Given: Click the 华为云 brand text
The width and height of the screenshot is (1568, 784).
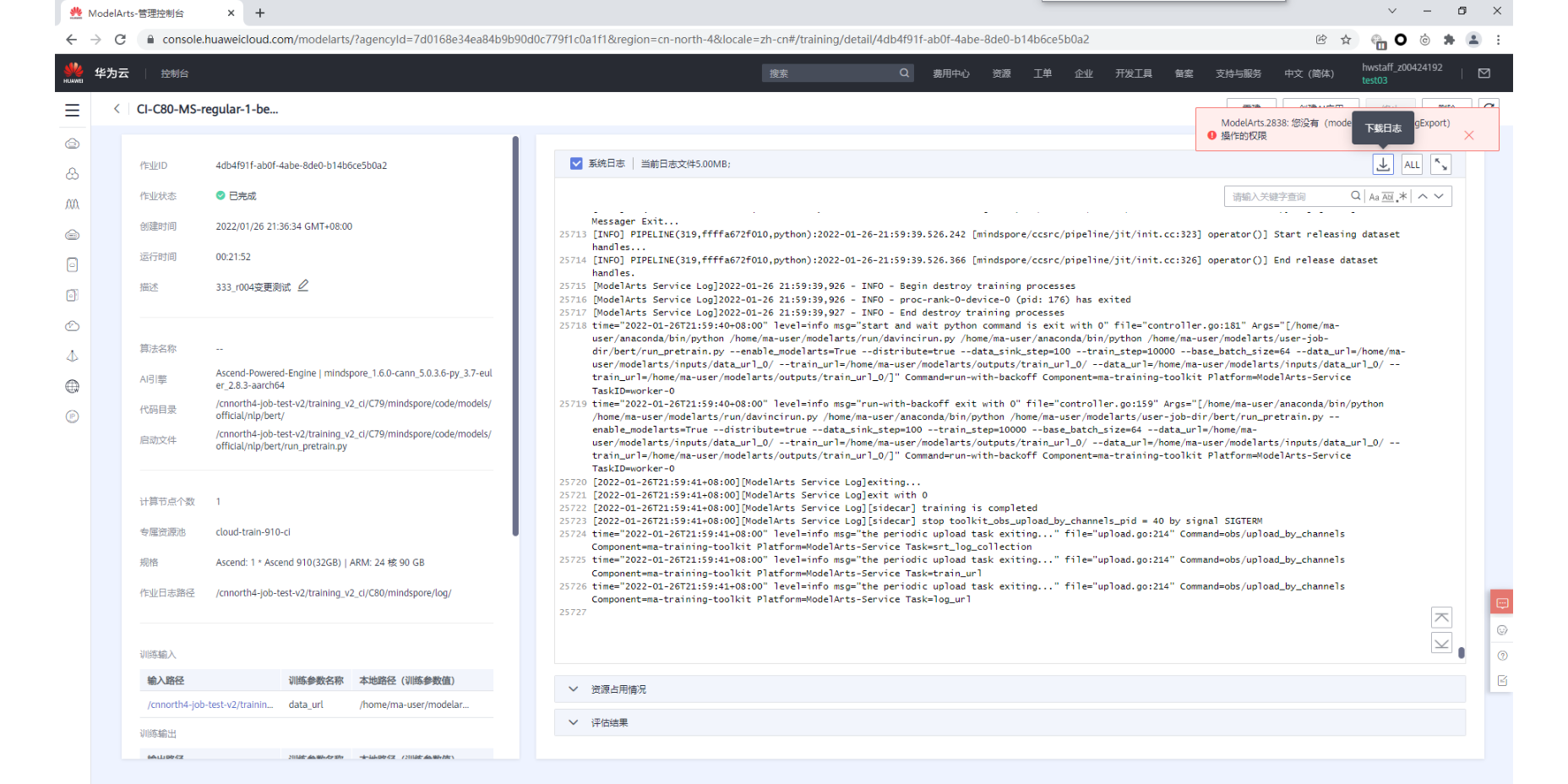Looking at the screenshot, I should click(x=112, y=73).
